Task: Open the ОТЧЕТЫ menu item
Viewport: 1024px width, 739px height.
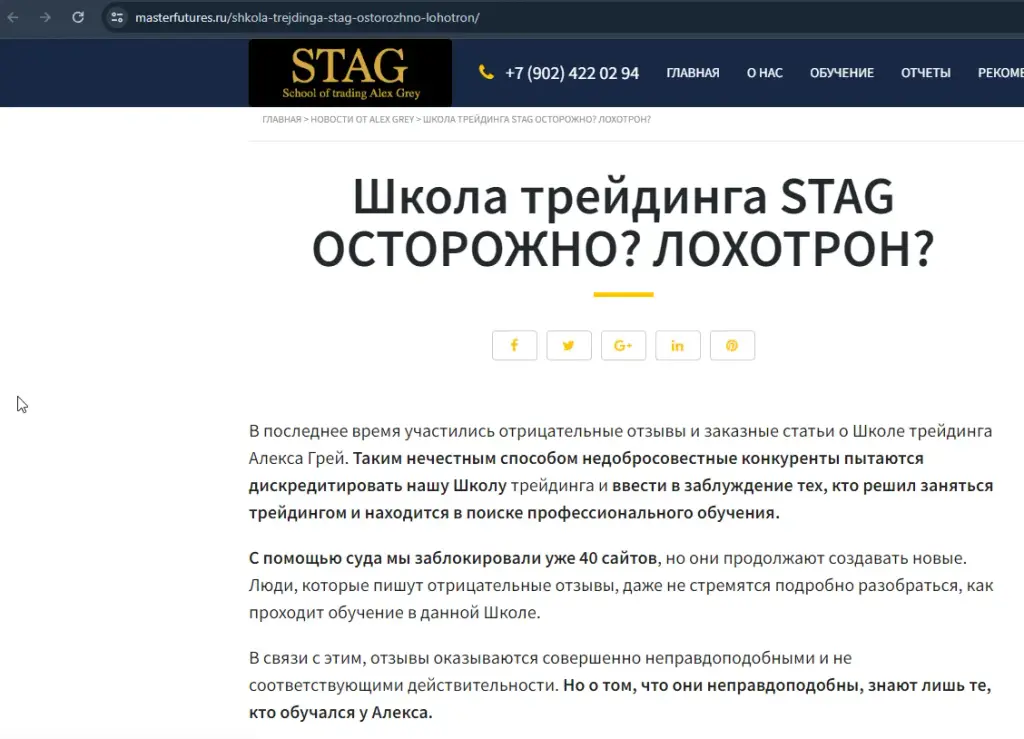Action: (x=925, y=73)
